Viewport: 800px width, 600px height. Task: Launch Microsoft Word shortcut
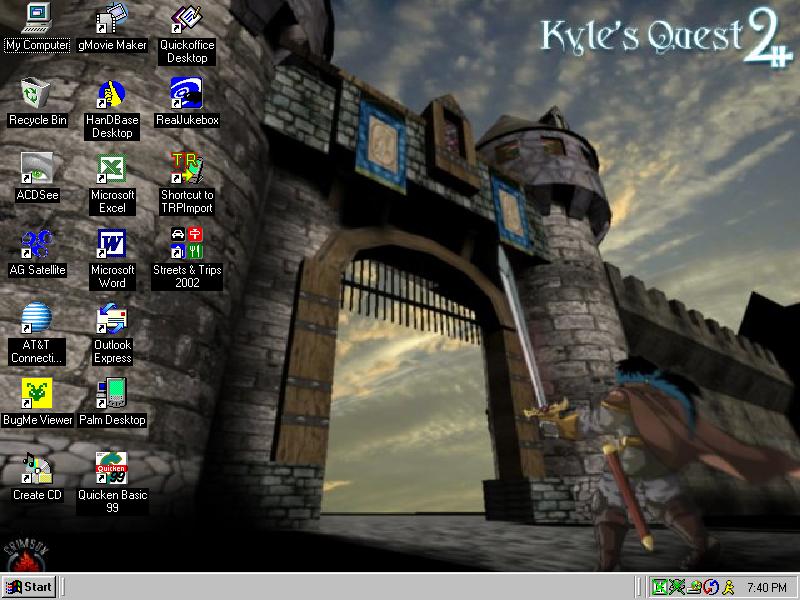[112, 243]
